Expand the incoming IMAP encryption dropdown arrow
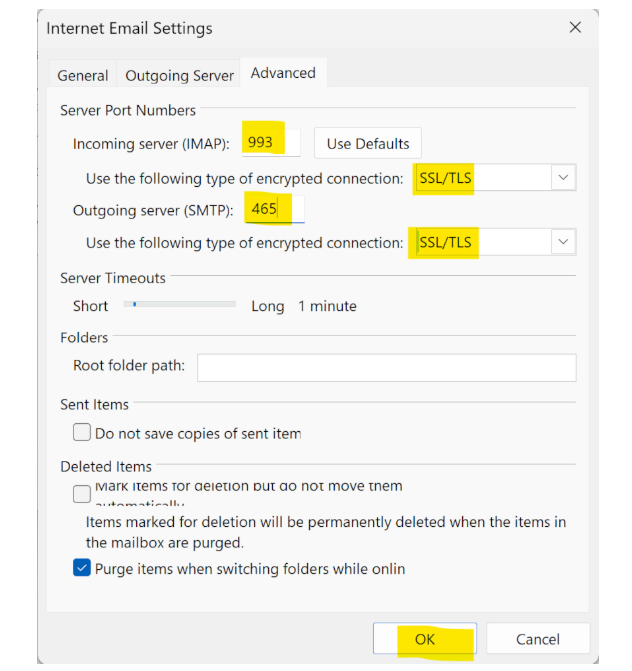Screen dimensions: 632x671 coord(563,178)
